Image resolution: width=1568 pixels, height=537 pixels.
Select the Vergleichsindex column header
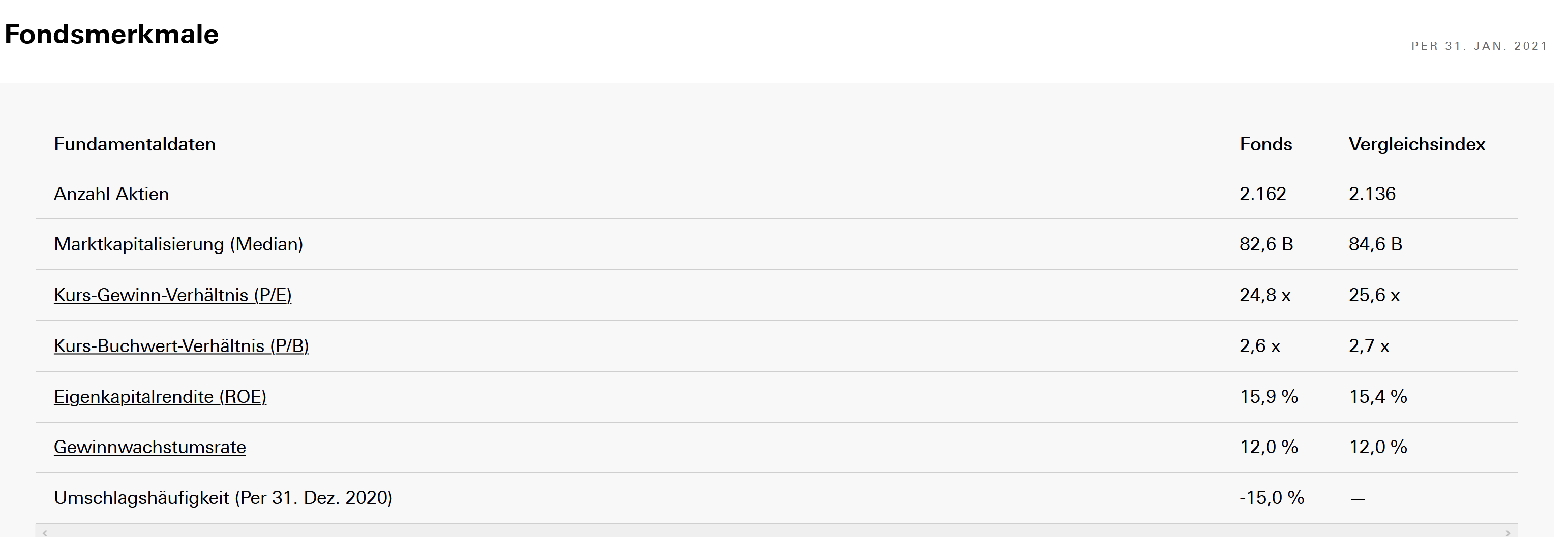[x=1416, y=144]
